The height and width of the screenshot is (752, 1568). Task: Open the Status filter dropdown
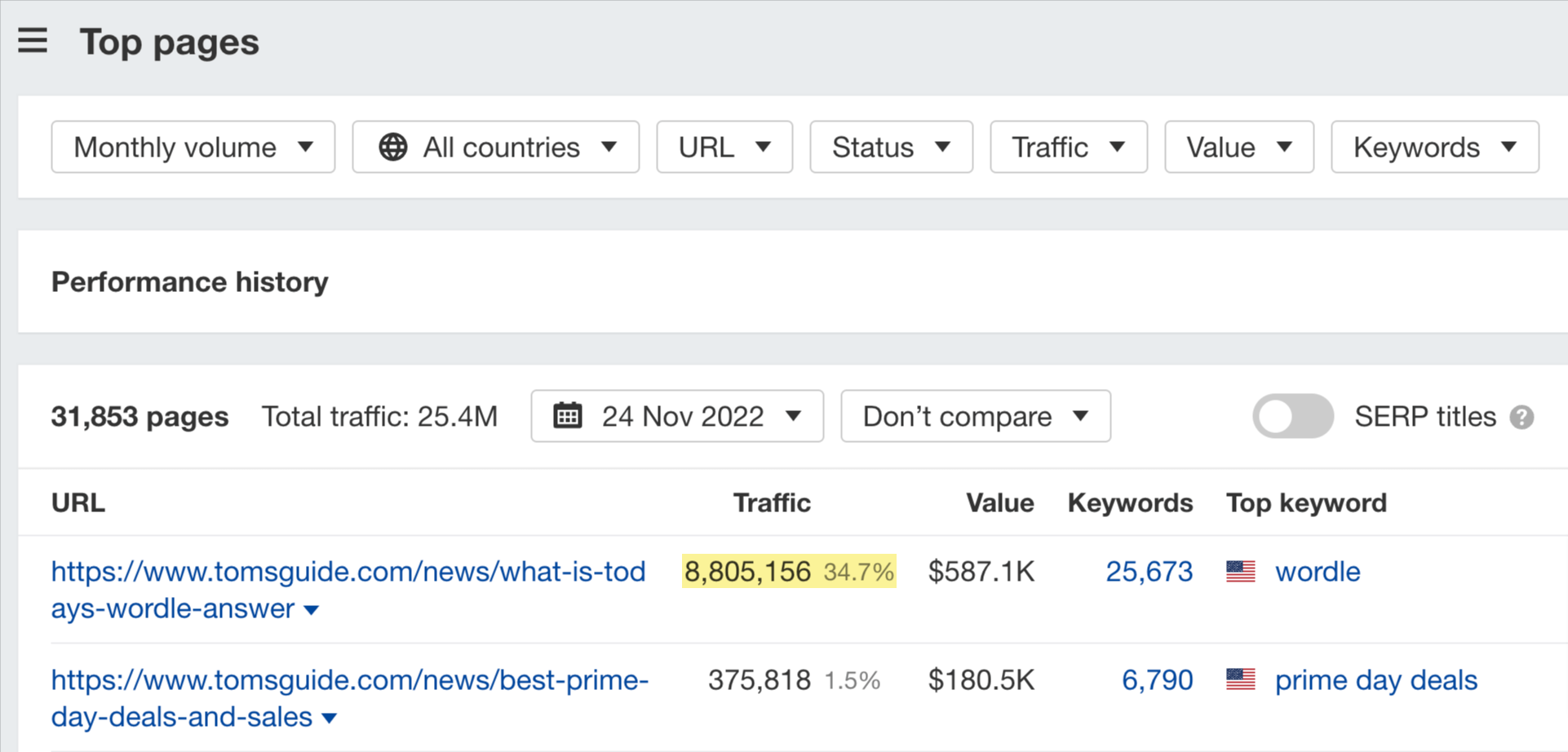[891, 147]
